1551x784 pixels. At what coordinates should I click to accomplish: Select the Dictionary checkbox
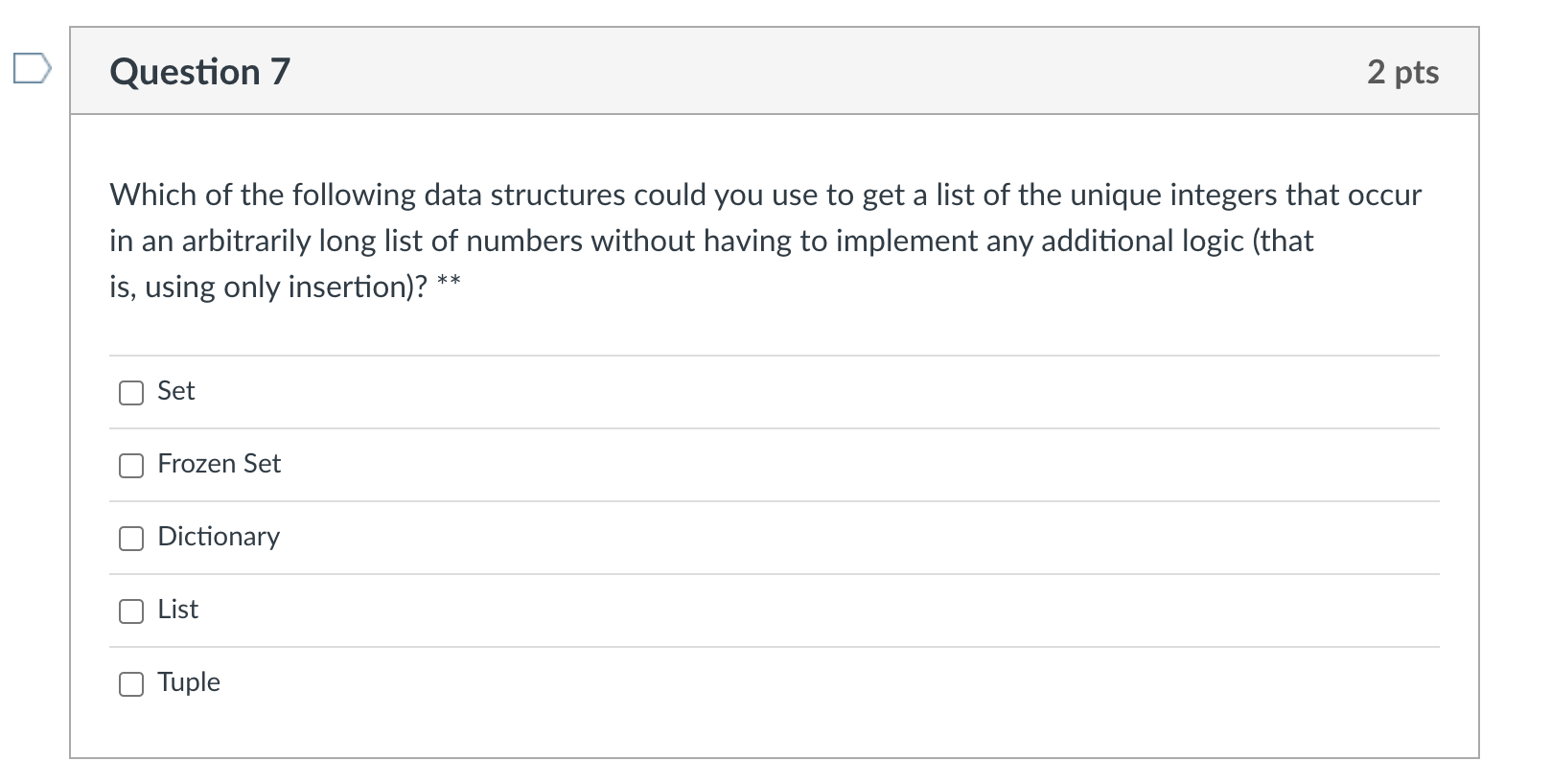(x=130, y=539)
